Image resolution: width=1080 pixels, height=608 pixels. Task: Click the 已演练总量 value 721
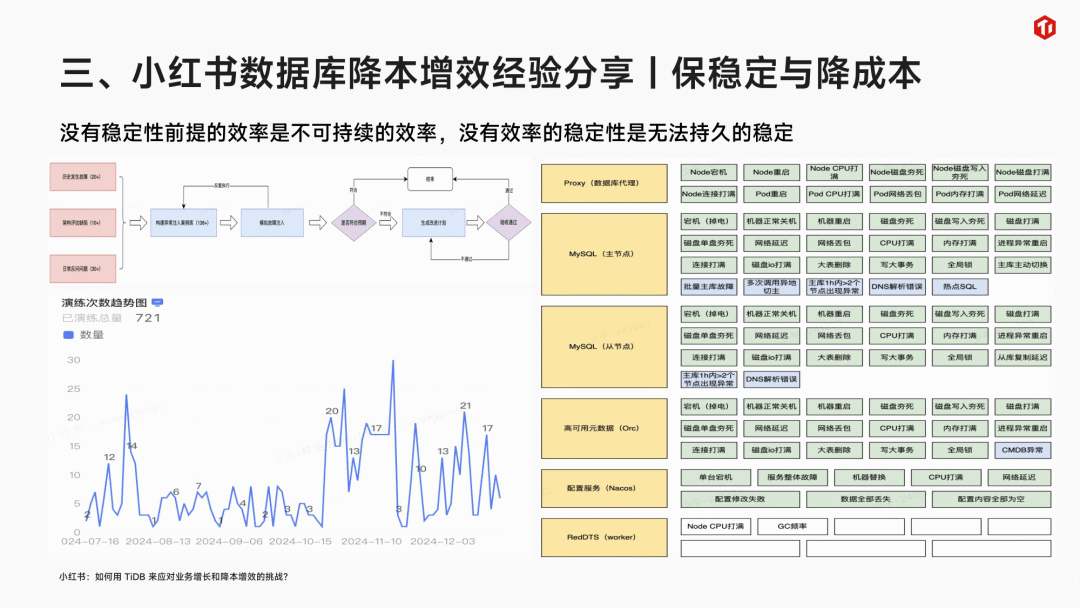tap(147, 318)
